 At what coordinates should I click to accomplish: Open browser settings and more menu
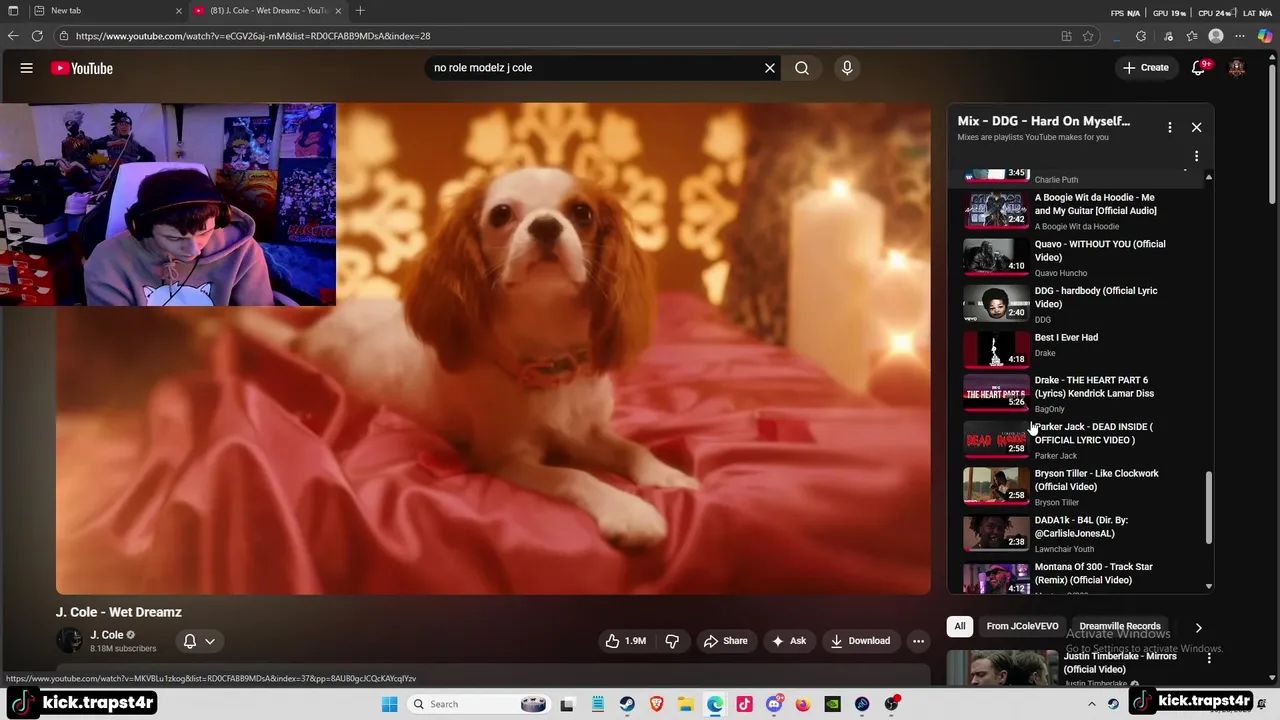pyautogui.click(x=1241, y=36)
